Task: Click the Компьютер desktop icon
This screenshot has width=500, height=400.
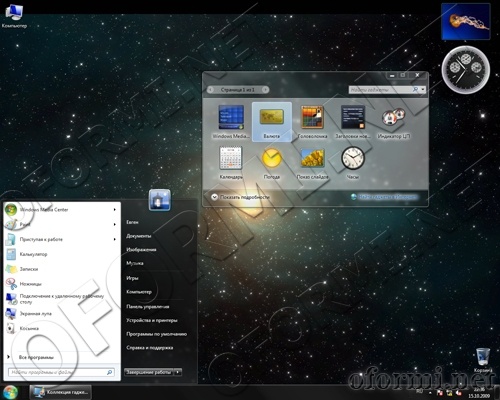Action: [14, 16]
